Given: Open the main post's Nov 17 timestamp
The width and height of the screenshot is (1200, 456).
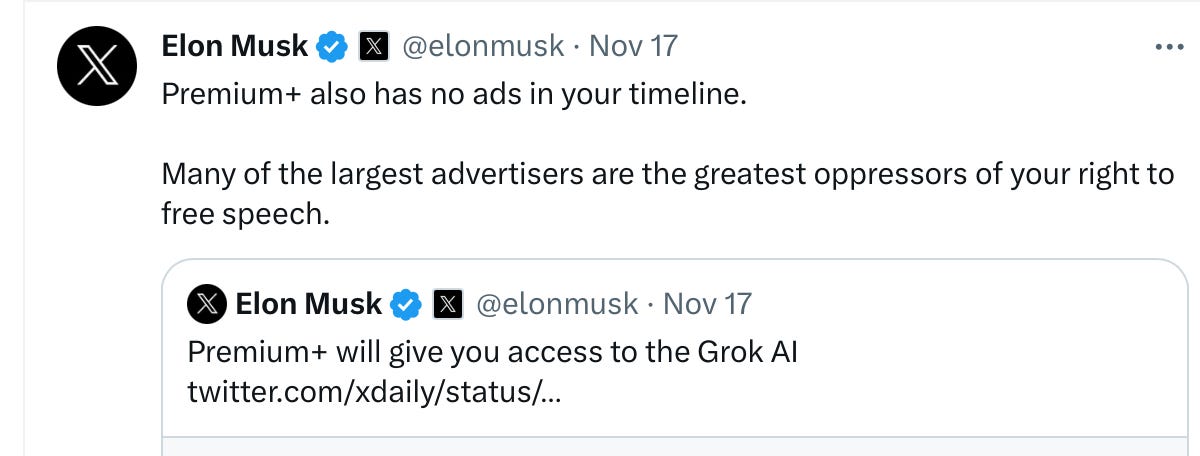Looking at the screenshot, I should tap(633, 46).
